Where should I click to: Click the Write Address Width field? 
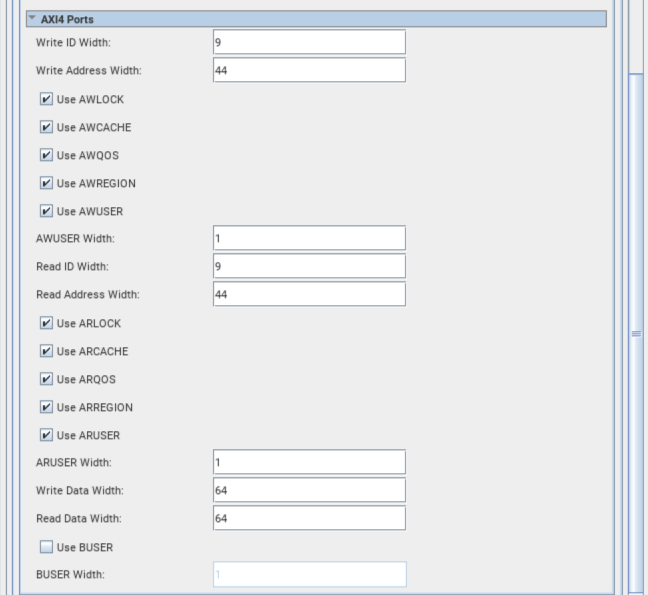click(x=309, y=70)
